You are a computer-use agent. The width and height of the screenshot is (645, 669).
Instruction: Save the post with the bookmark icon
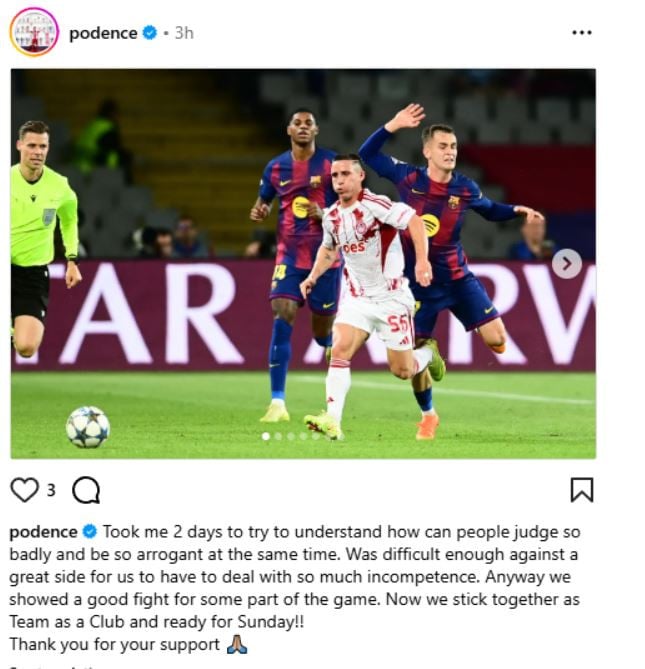(x=582, y=490)
